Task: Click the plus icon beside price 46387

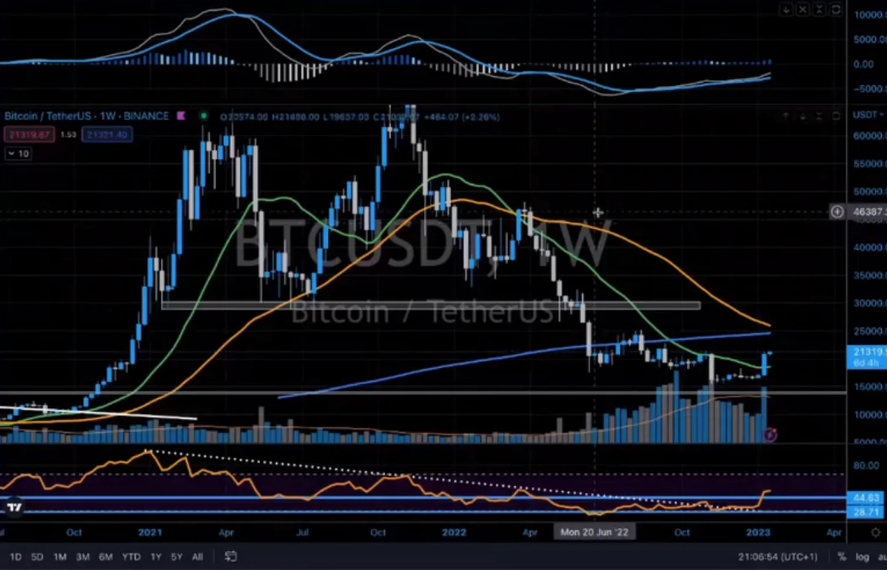Action: click(837, 212)
